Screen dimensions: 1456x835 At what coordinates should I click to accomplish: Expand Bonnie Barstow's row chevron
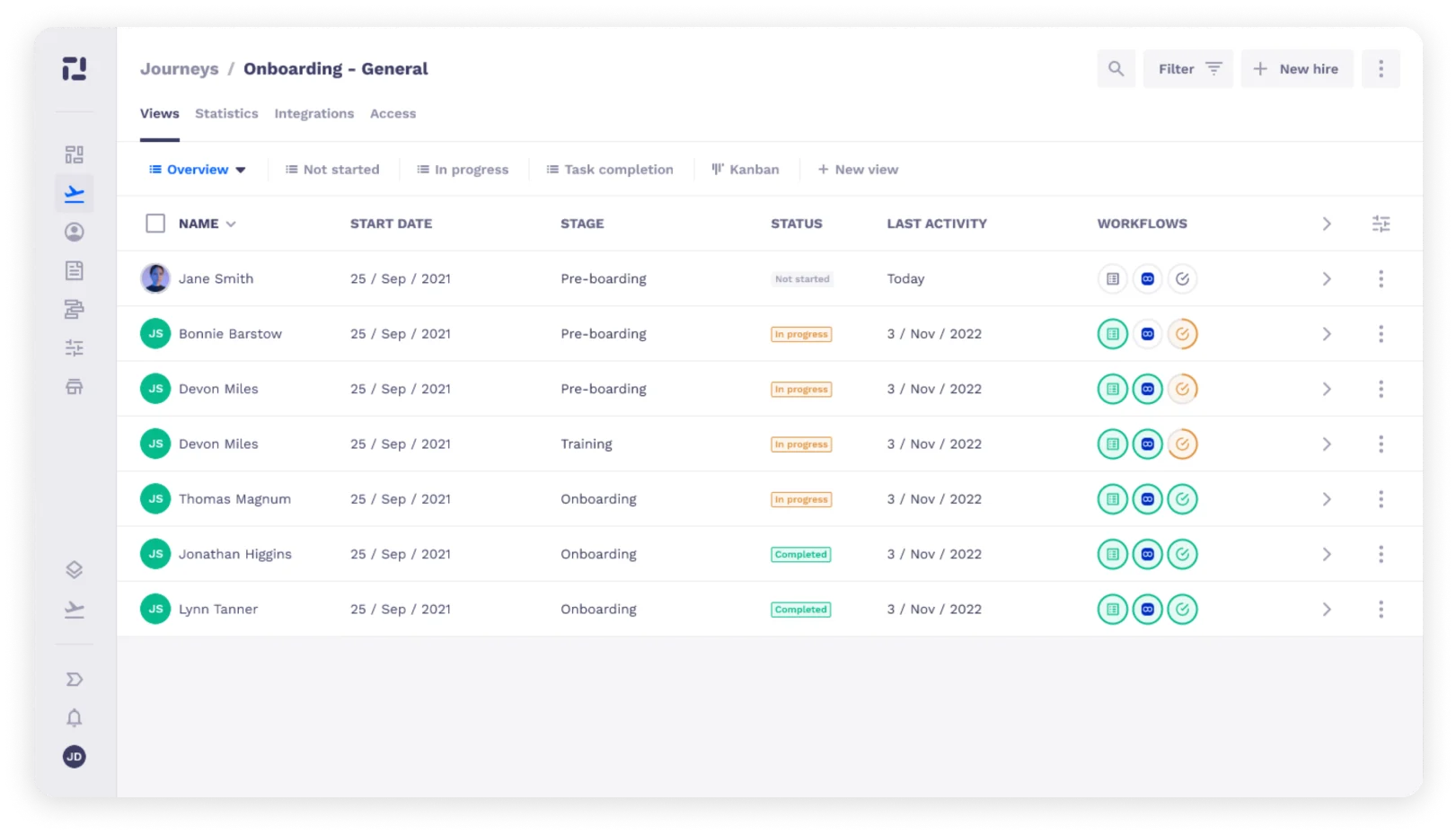(1326, 334)
